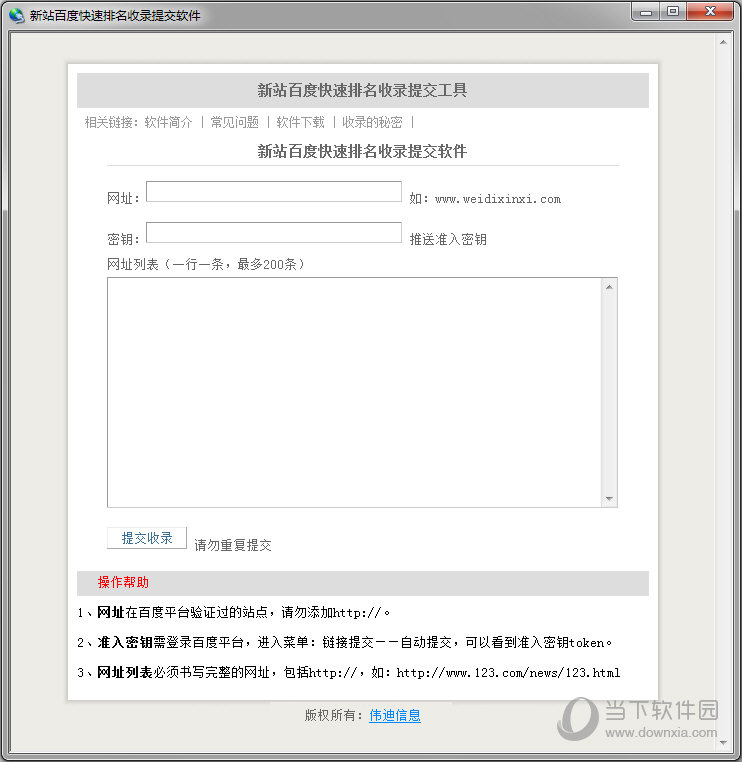
Task: Click the example text www.weidixinxi.com
Action: point(498,199)
